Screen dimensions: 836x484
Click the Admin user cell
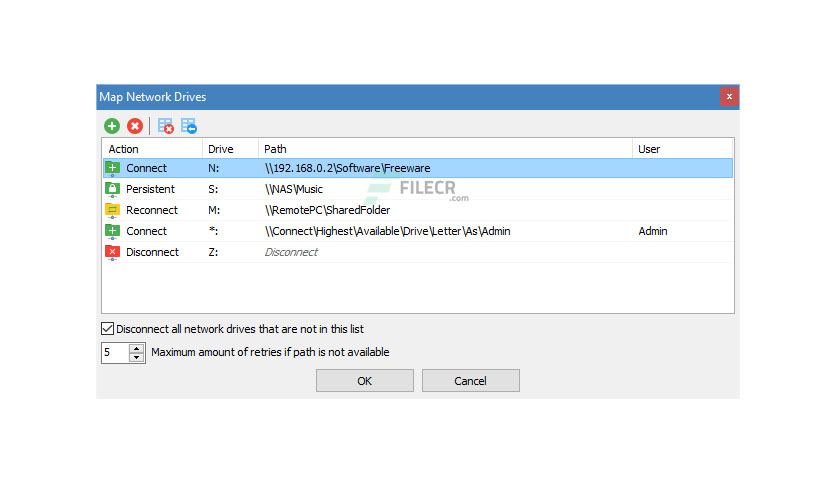click(x=653, y=231)
